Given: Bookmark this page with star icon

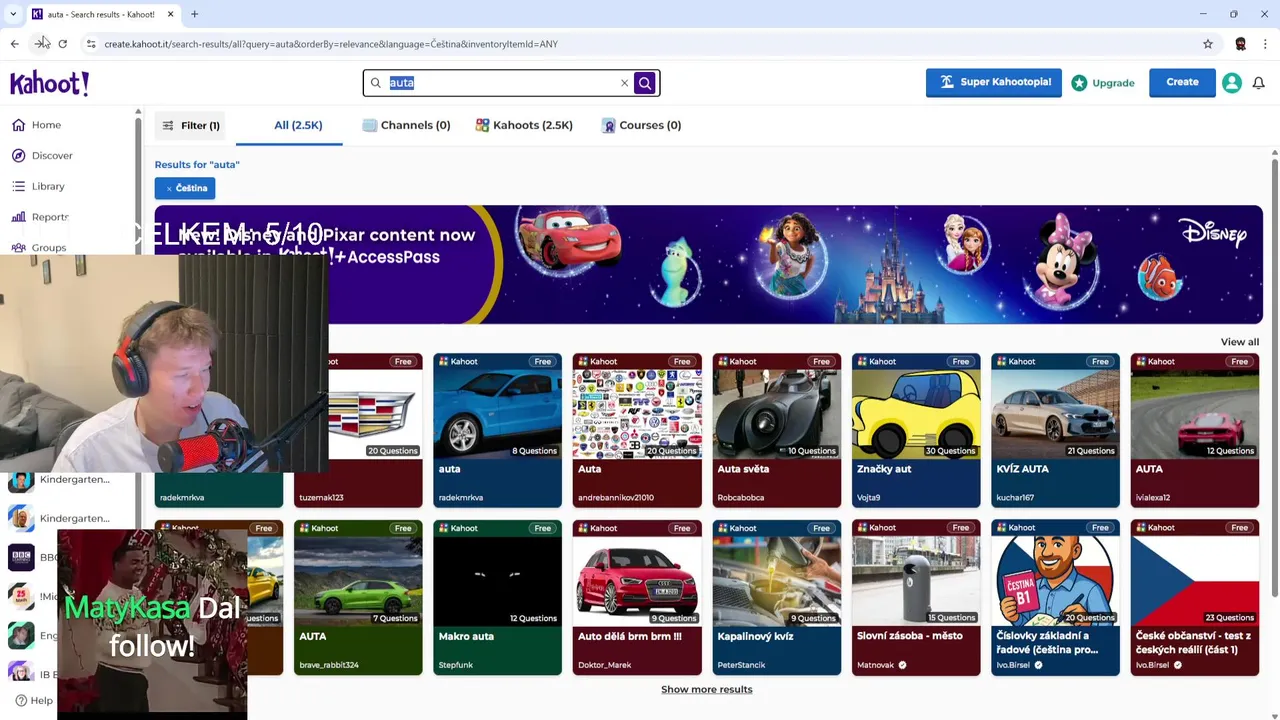Looking at the screenshot, I should click(1208, 44).
